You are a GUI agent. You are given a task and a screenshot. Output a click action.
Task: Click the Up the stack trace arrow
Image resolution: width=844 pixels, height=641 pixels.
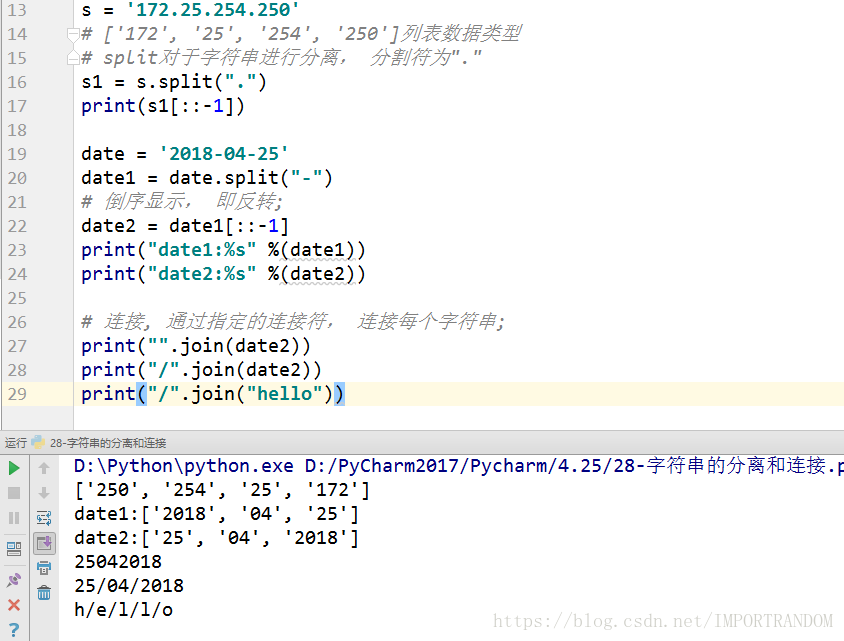tap(44, 468)
